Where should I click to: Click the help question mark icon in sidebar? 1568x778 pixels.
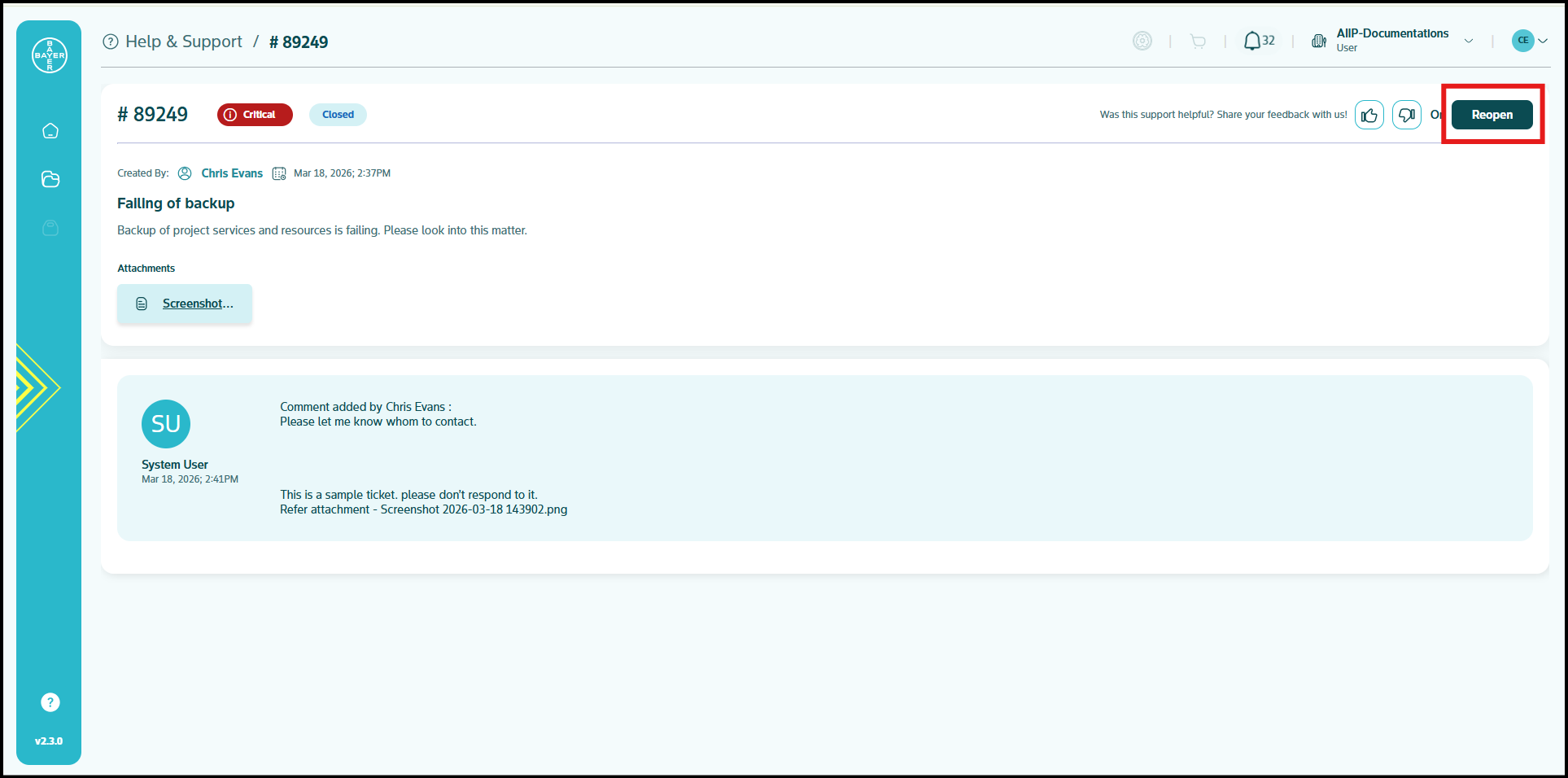(50, 702)
